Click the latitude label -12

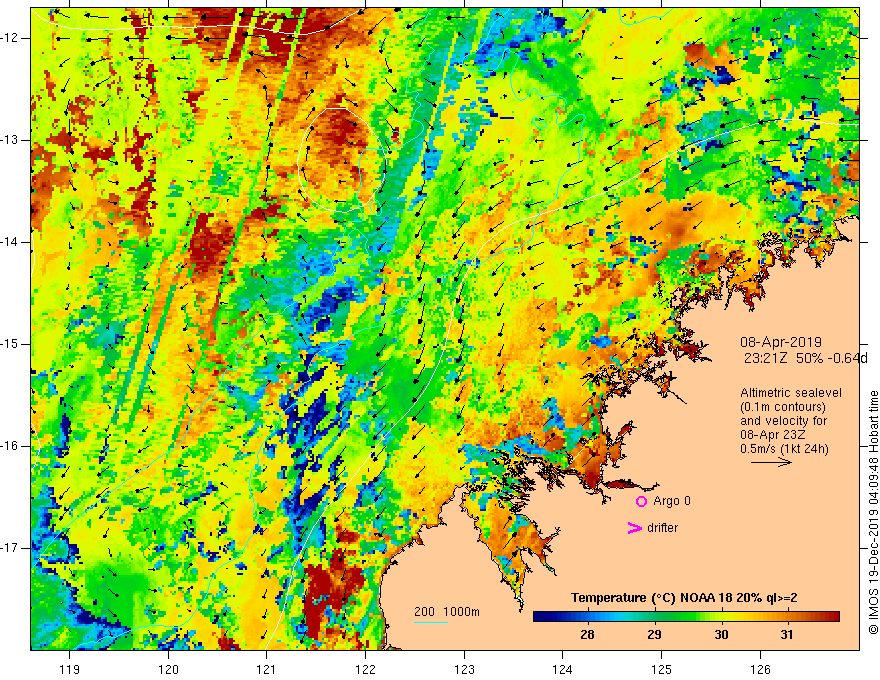tap(10, 38)
